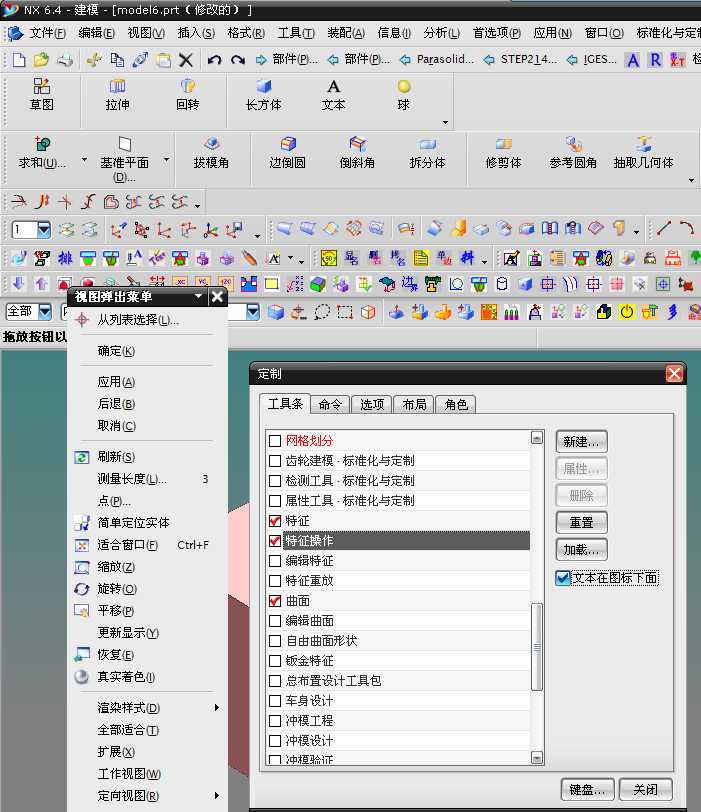Click the toolbar list scroll-up arrow
The height and width of the screenshot is (812, 701).
coord(537,438)
